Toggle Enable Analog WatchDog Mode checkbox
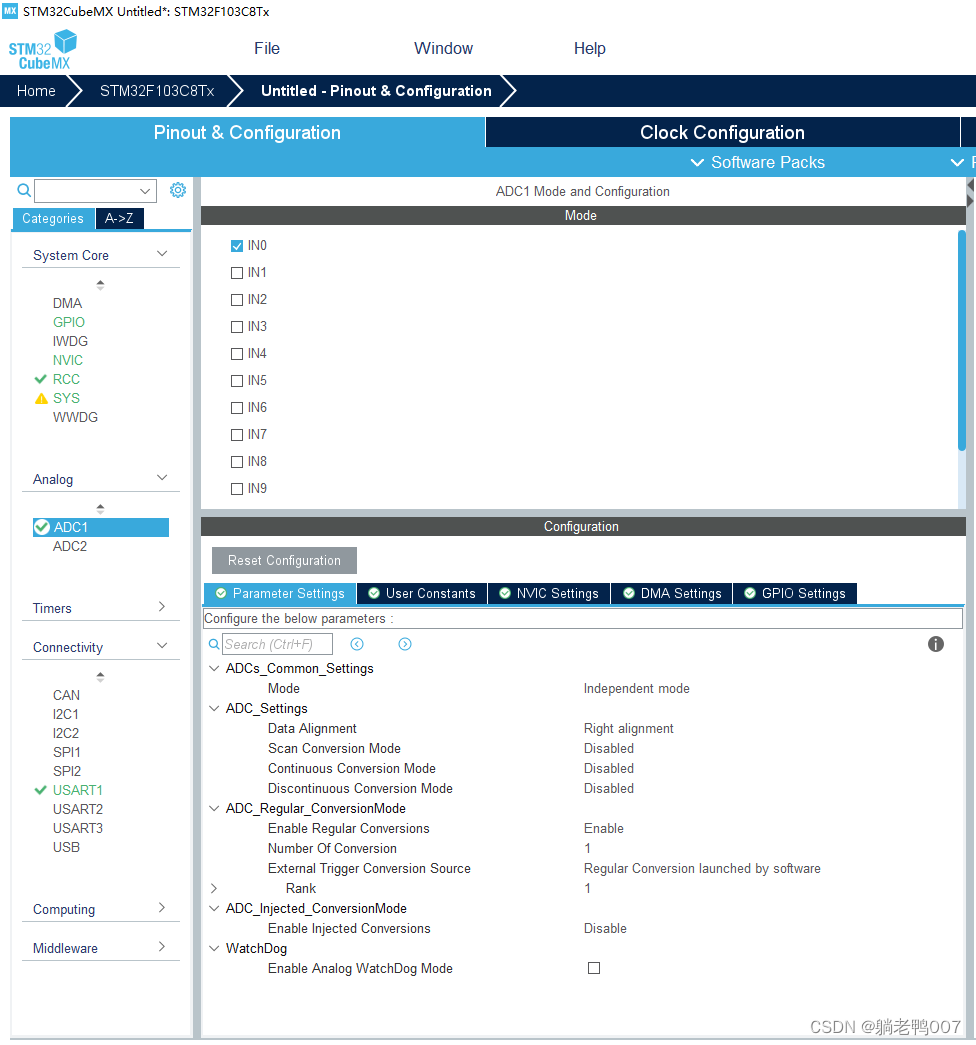 594,968
